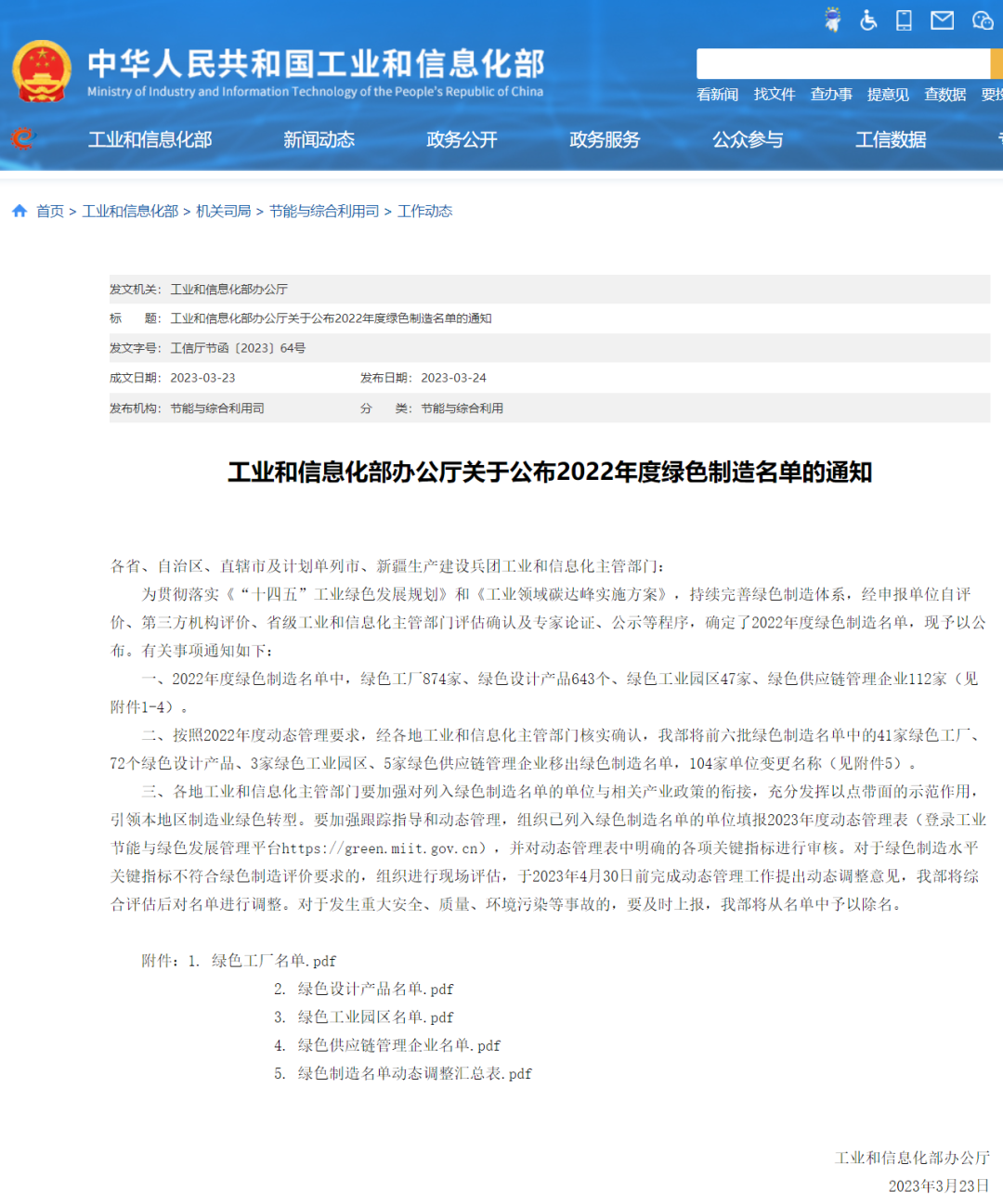Click 成文日期 value 2023-03-23
Screen dimensions: 1003x1204
click(x=202, y=378)
